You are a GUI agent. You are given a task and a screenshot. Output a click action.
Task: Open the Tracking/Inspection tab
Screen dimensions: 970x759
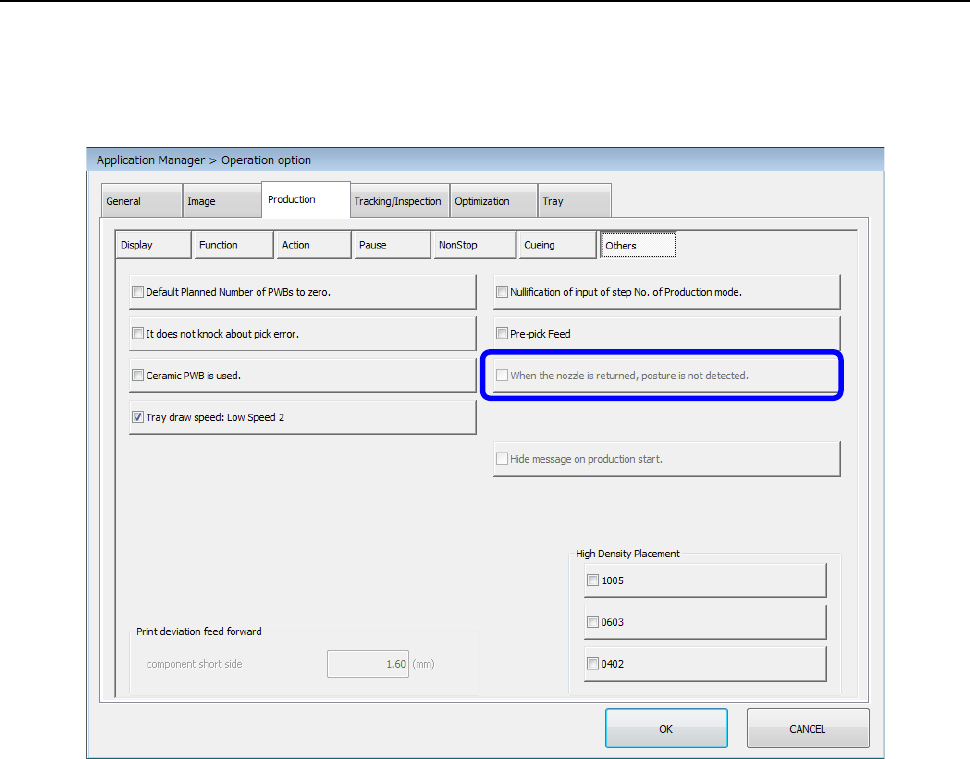point(400,200)
